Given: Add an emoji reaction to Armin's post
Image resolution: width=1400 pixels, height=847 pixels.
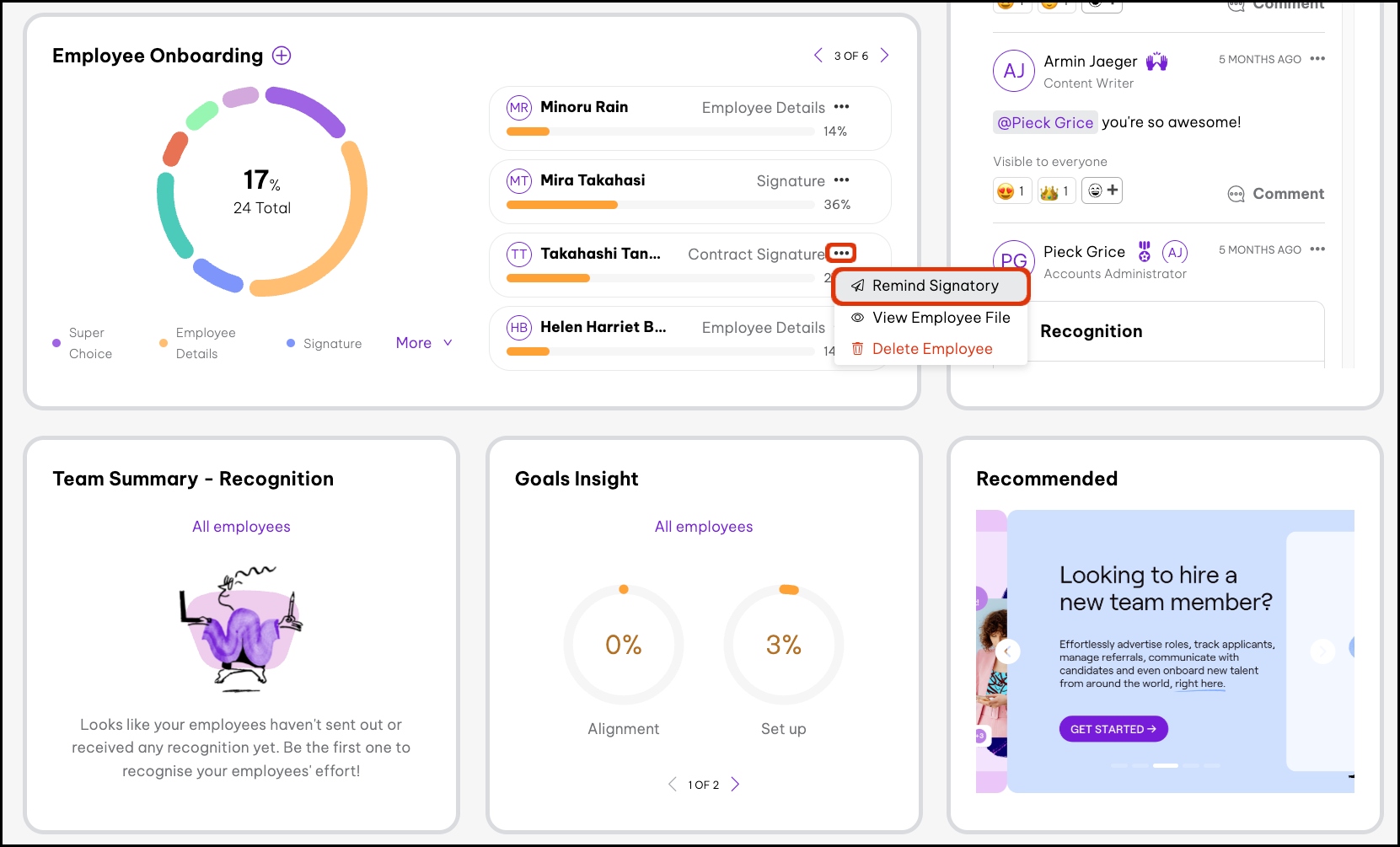Looking at the screenshot, I should (1102, 191).
